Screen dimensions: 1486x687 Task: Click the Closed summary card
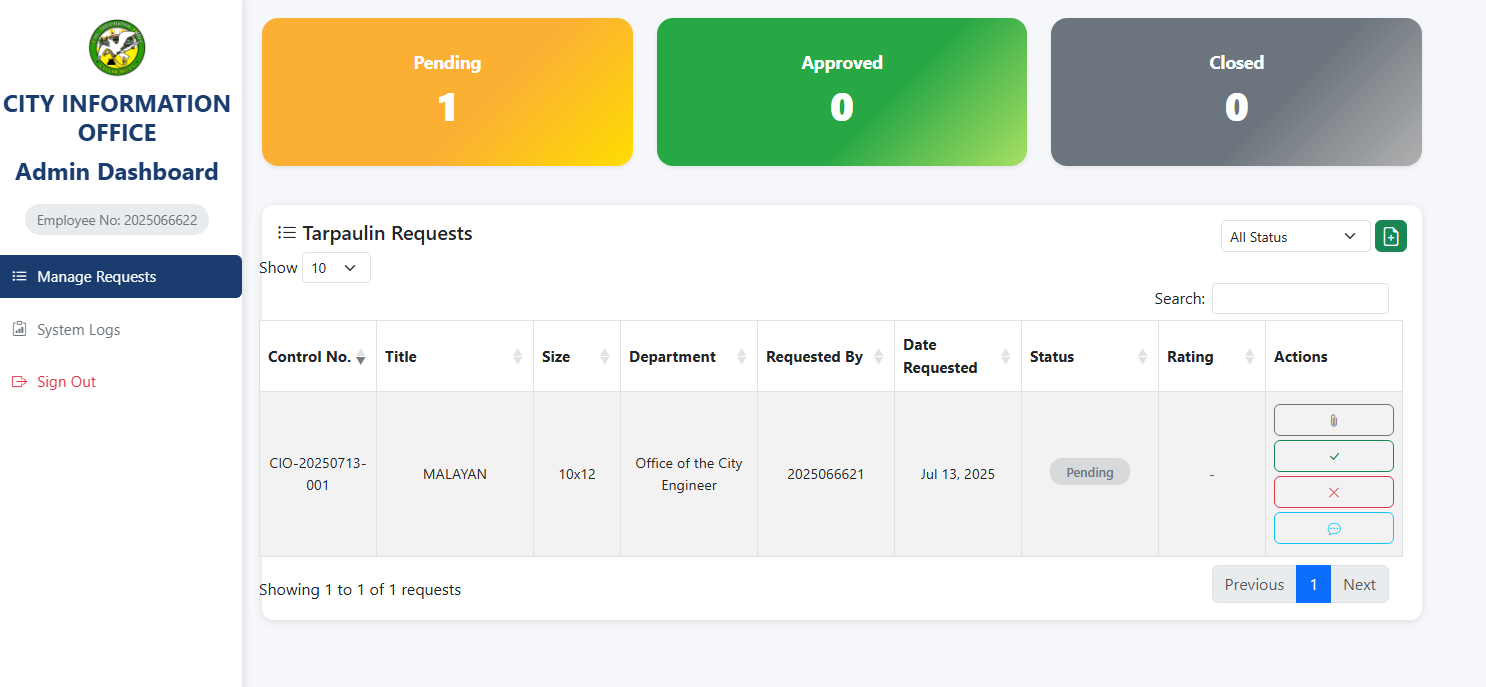tap(1236, 91)
